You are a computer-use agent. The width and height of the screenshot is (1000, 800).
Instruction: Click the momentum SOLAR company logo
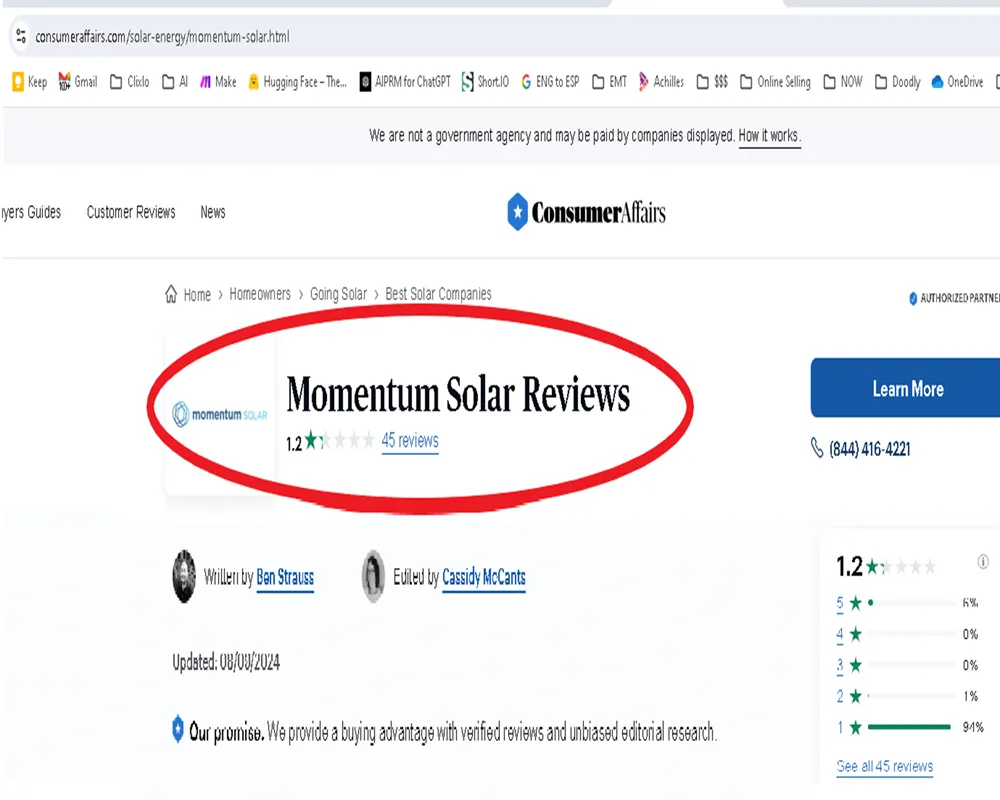tap(220, 414)
